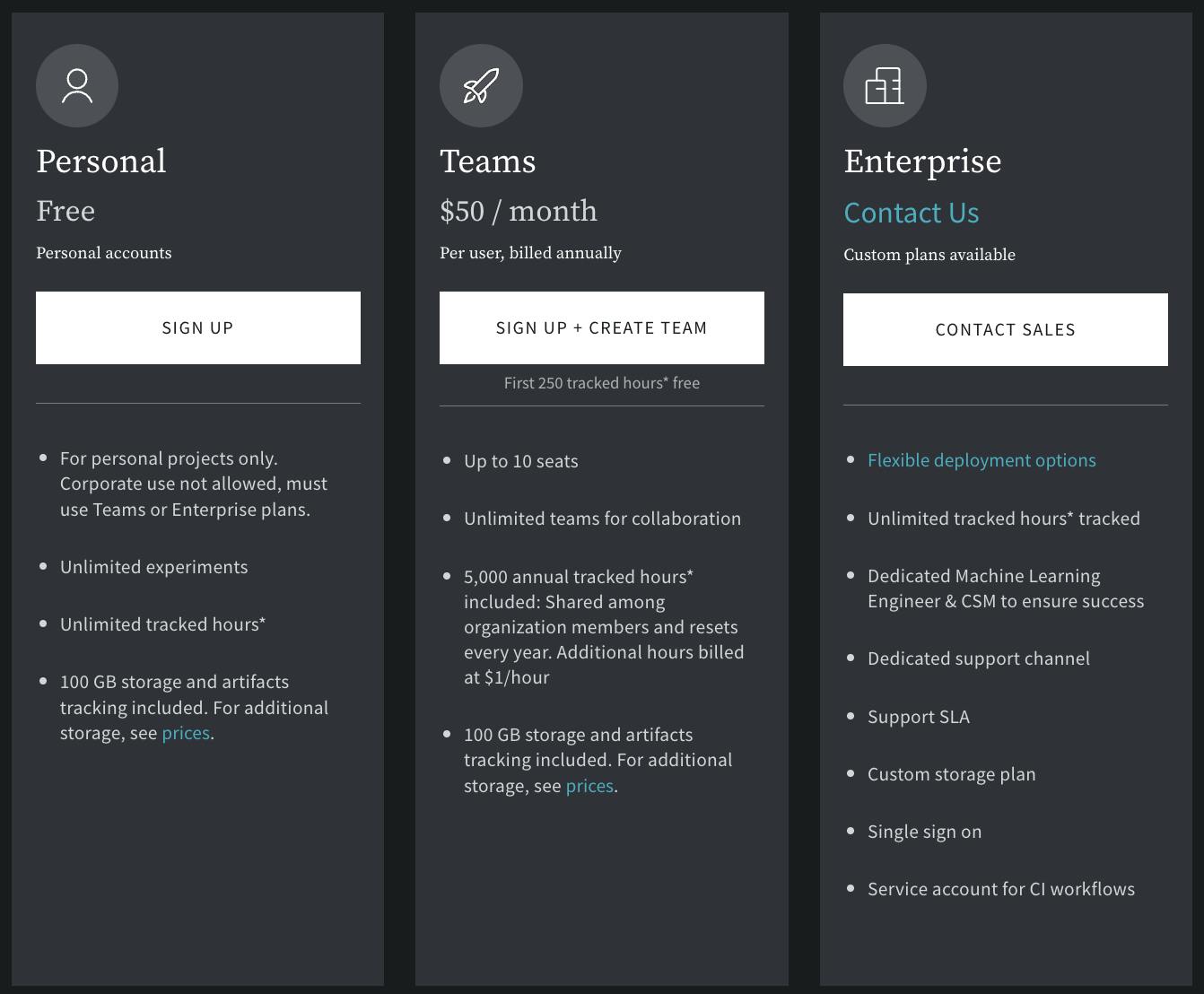1204x994 pixels.
Task: Click the Up to 10 seats item
Action: pyautogui.click(x=520, y=461)
